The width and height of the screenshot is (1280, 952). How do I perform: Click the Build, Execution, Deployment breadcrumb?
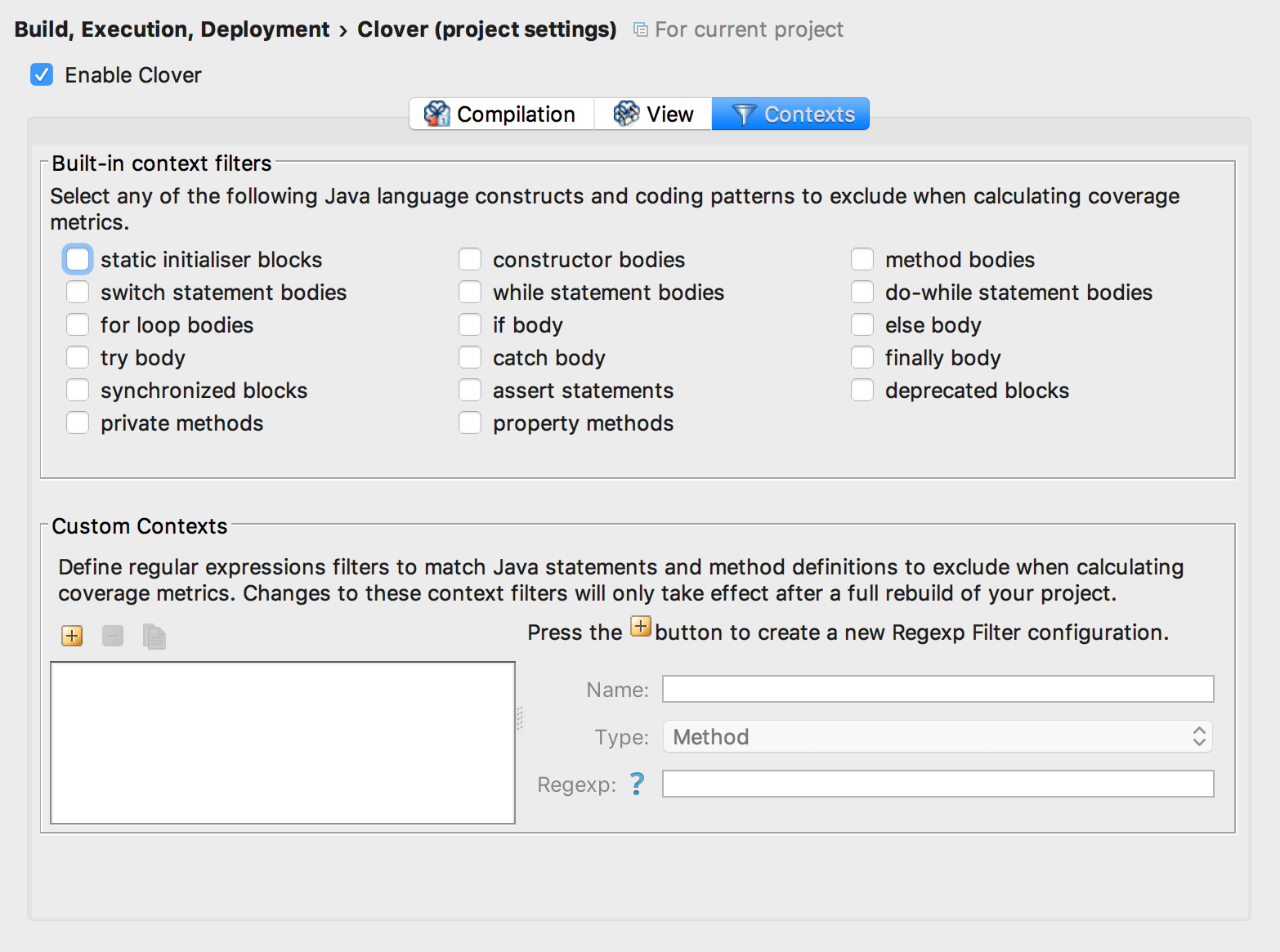[172, 30]
